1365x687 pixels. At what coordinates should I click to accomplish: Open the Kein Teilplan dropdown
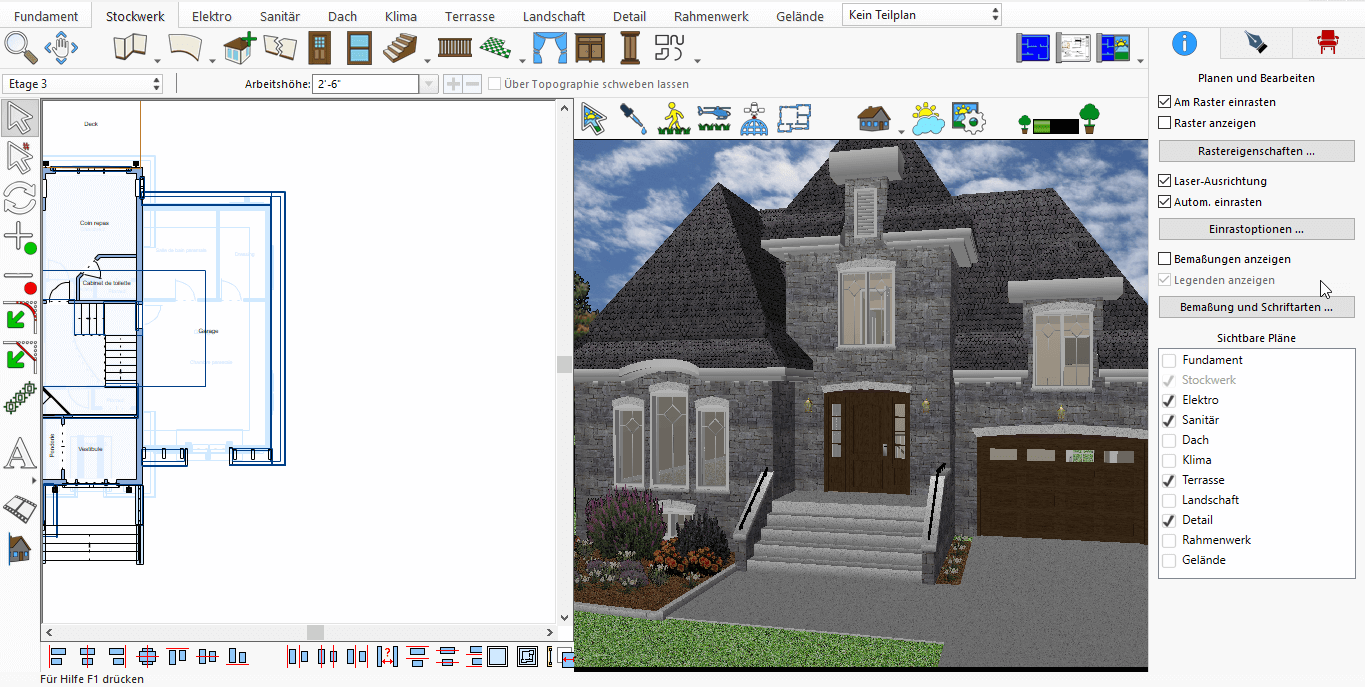pos(922,15)
